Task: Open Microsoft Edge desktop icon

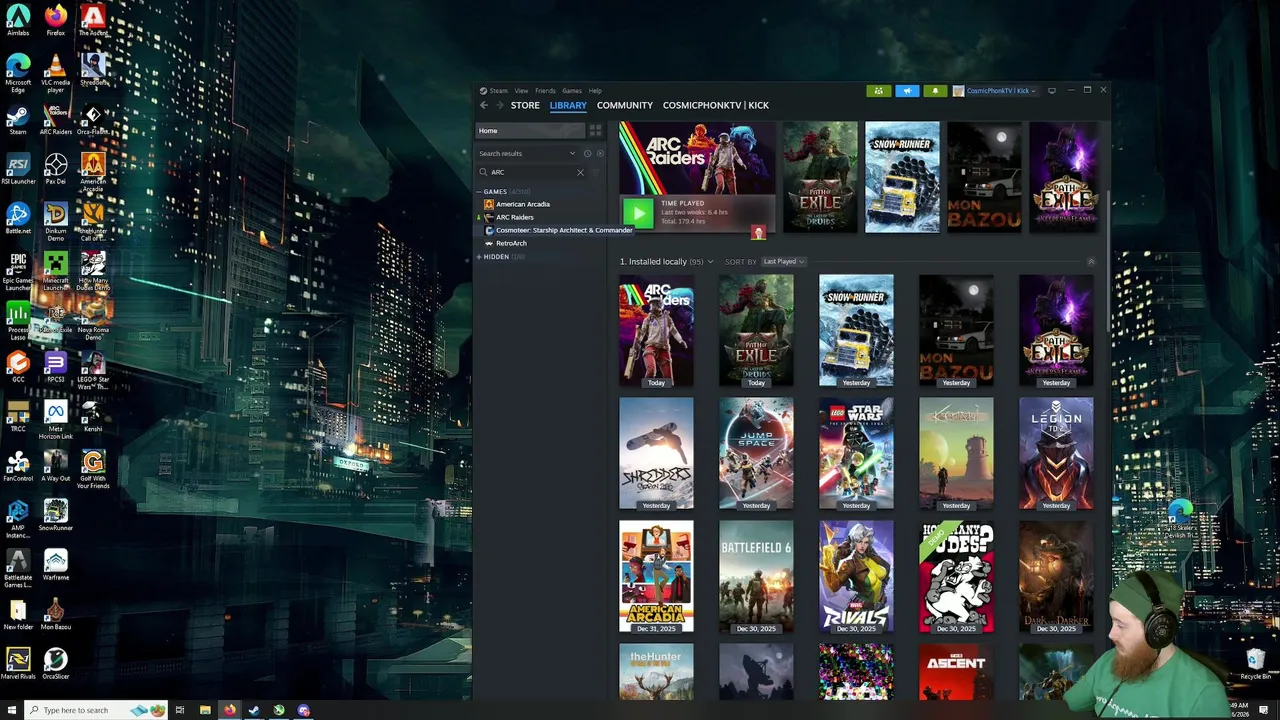Action: (x=18, y=72)
